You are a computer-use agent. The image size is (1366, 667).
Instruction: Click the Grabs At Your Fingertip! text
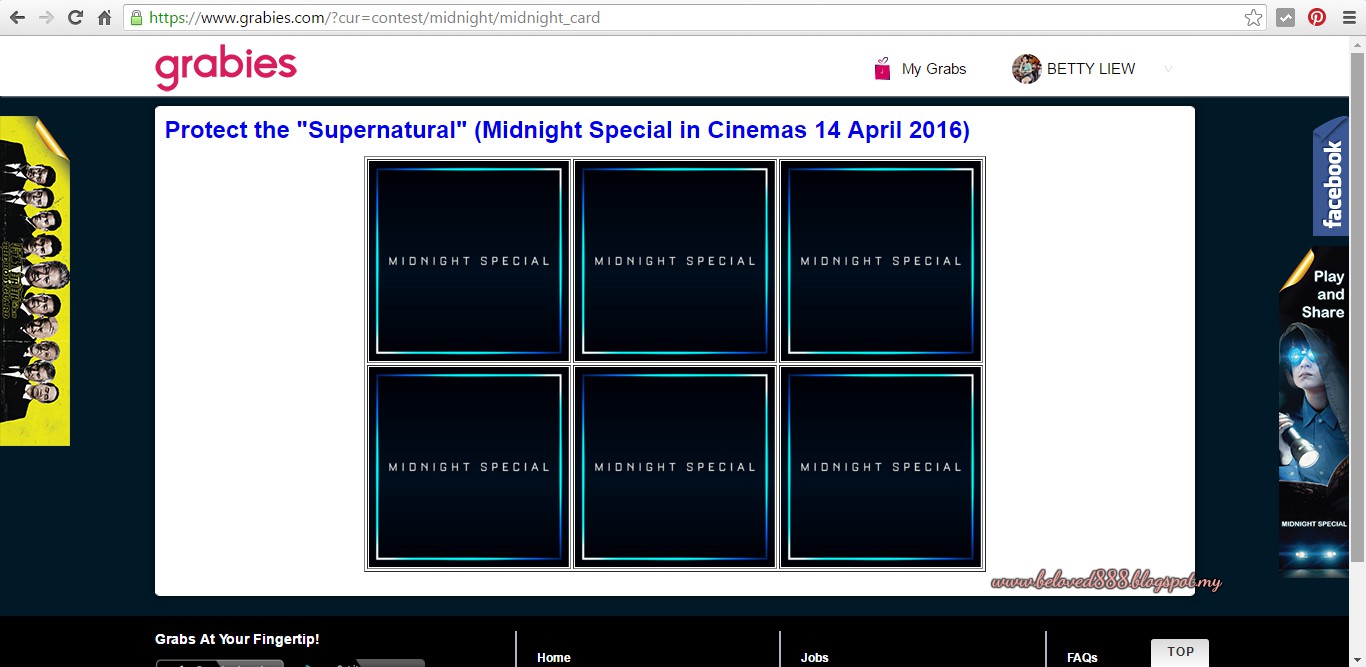[237, 639]
